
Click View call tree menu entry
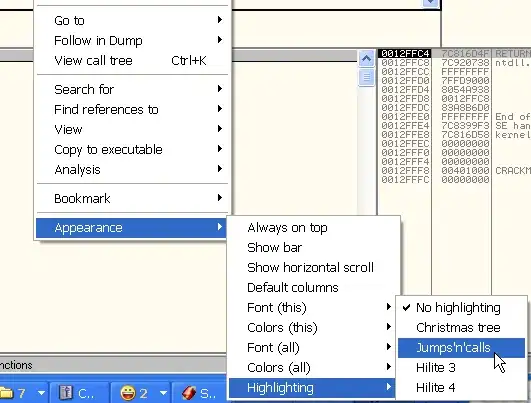tap(132, 61)
